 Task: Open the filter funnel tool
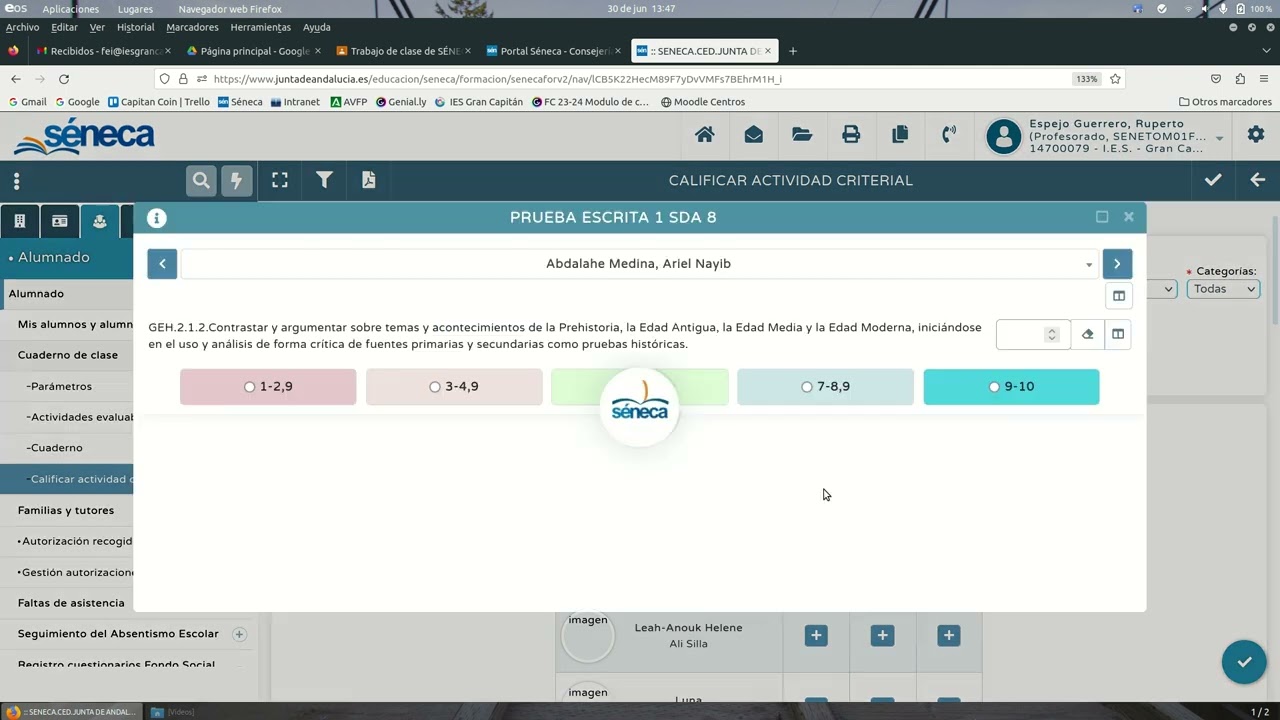coord(324,180)
